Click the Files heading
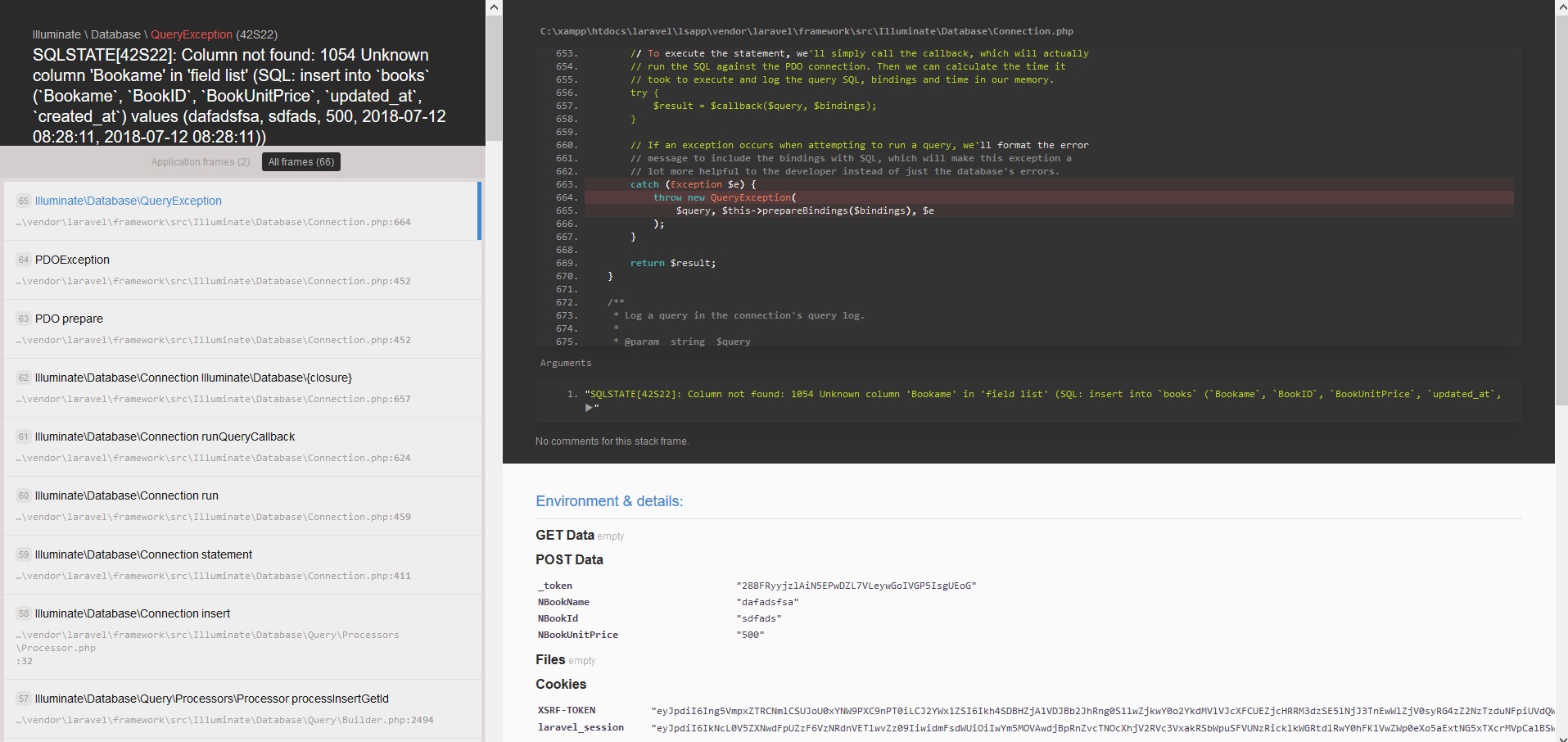 [x=550, y=659]
